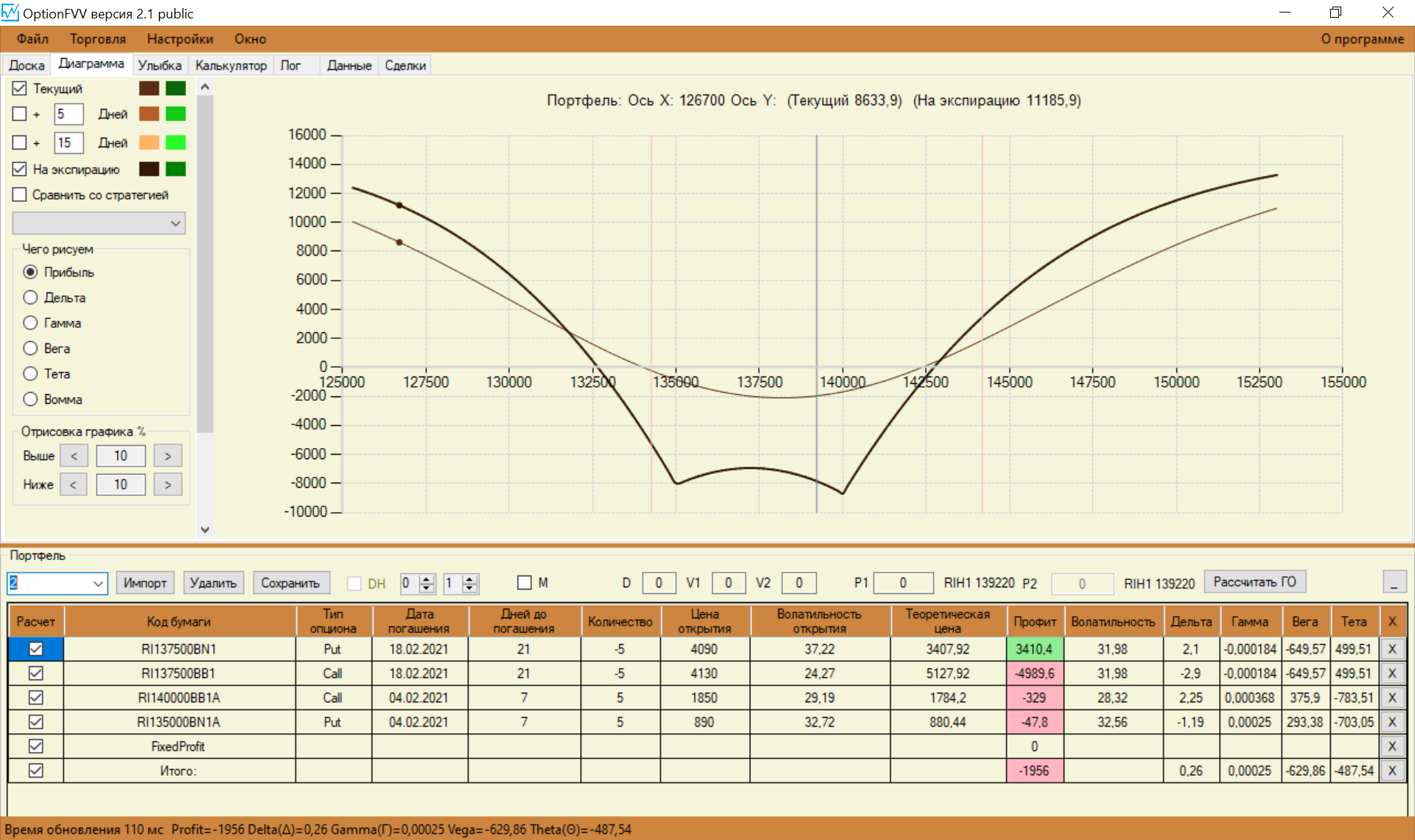Increment the first DH spinner up arrow
The image size is (1415, 840).
point(427,578)
